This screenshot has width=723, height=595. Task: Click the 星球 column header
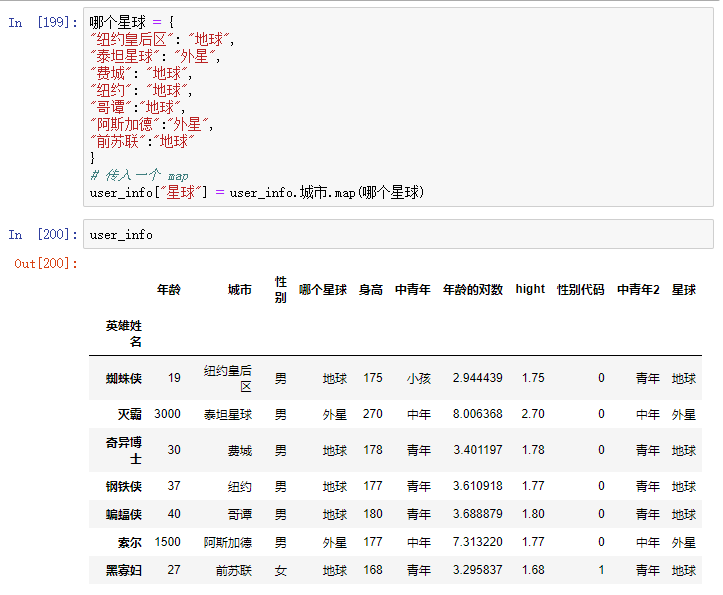tap(683, 290)
